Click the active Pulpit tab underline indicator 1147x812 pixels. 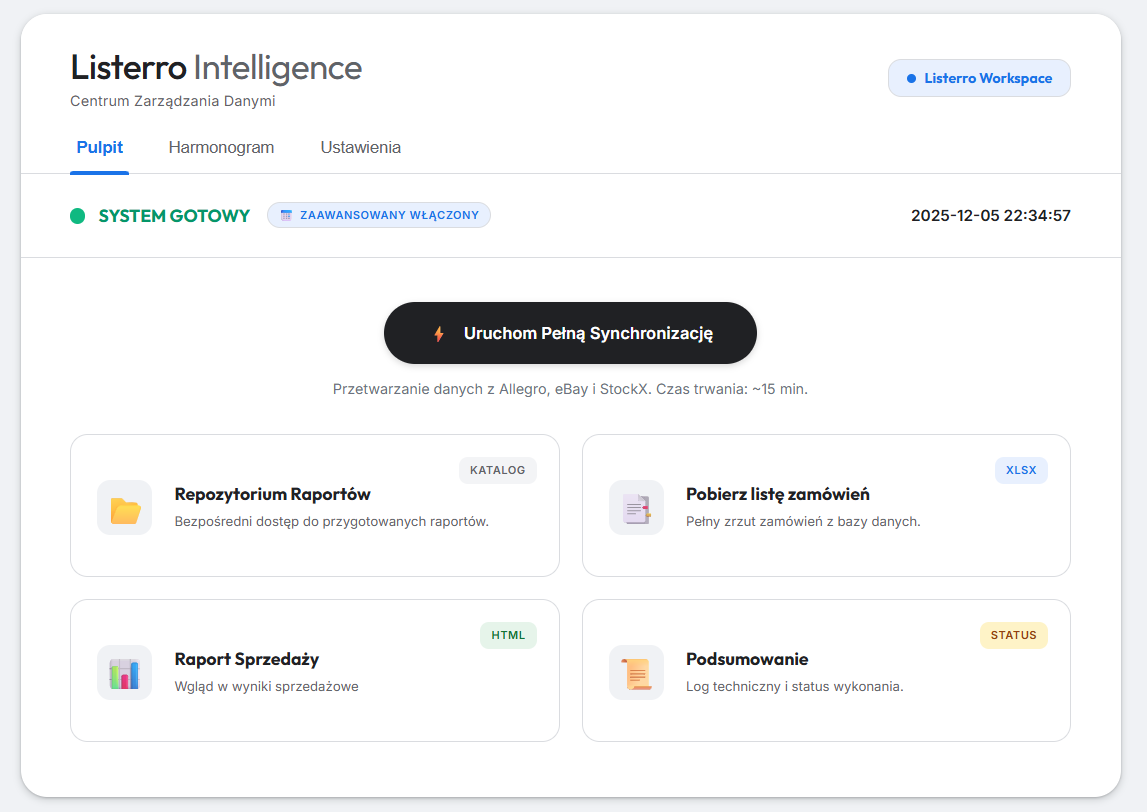click(x=99, y=171)
